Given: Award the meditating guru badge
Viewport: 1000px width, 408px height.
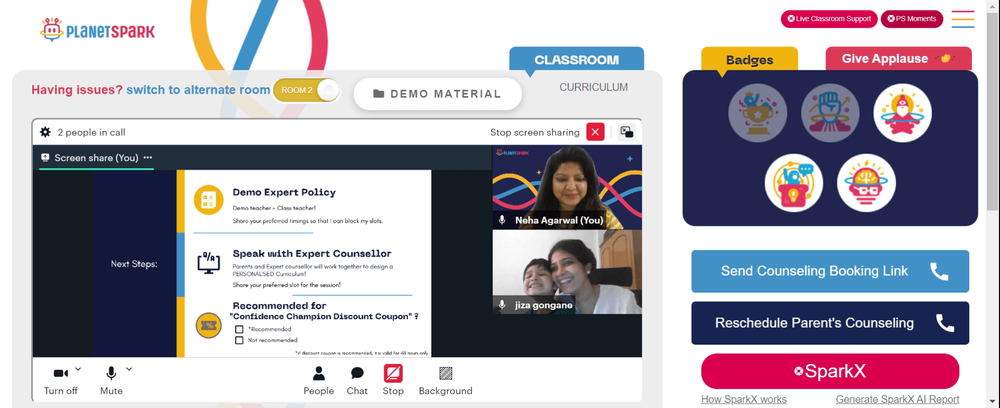Looking at the screenshot, I should (x=902, y=113).
